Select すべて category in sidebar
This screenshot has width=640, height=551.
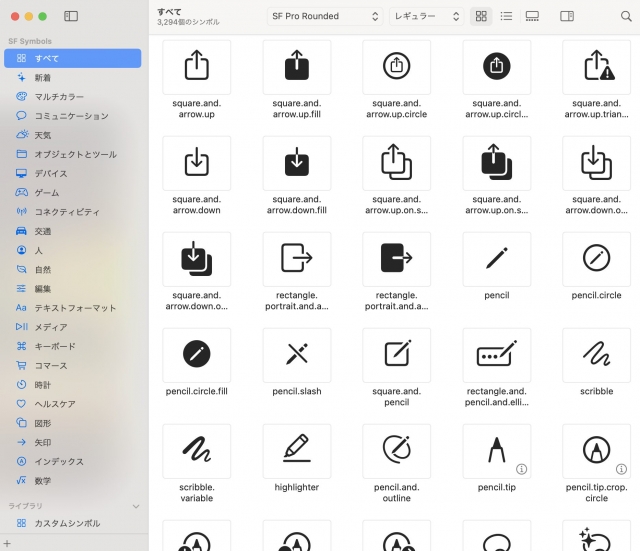point(73,58)
